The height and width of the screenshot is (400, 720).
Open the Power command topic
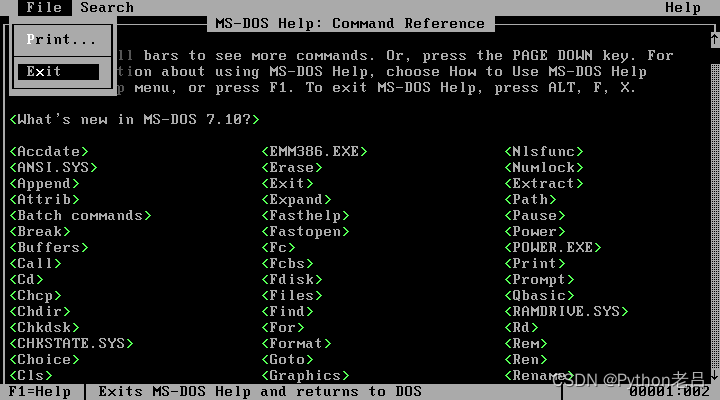point(535,231)
